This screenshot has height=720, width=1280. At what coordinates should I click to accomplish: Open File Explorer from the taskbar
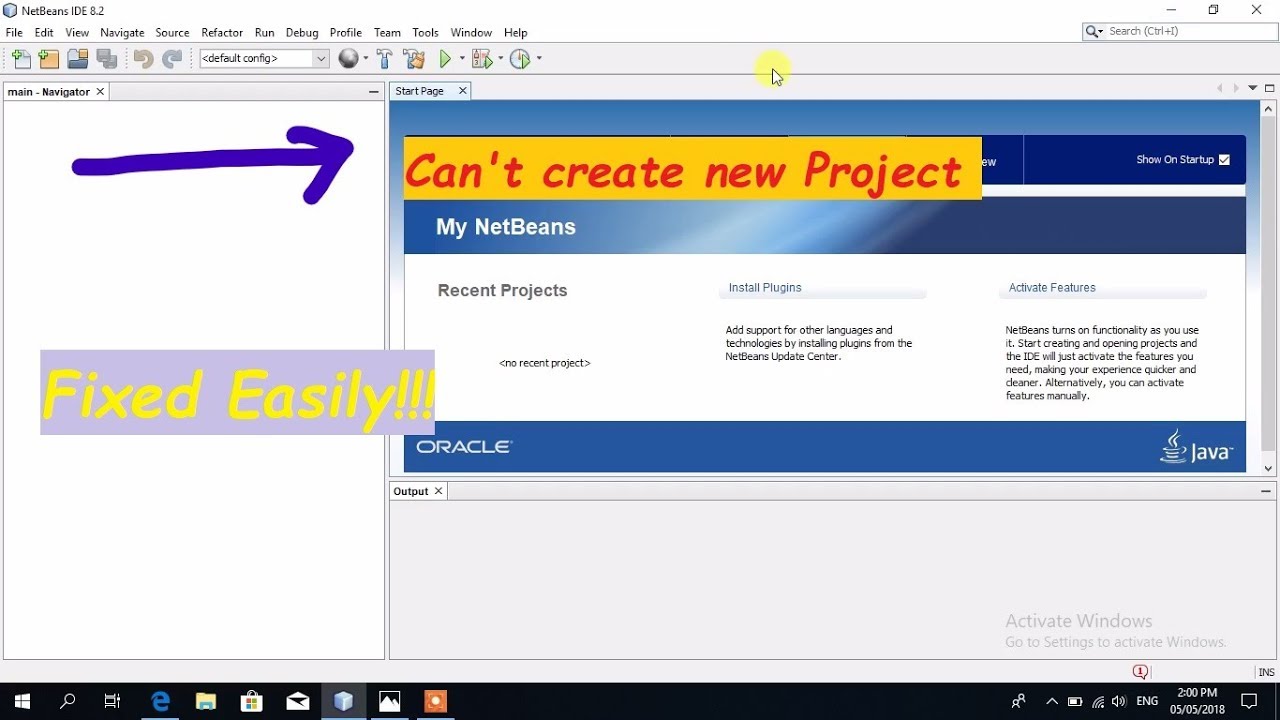tap(206, 701)
